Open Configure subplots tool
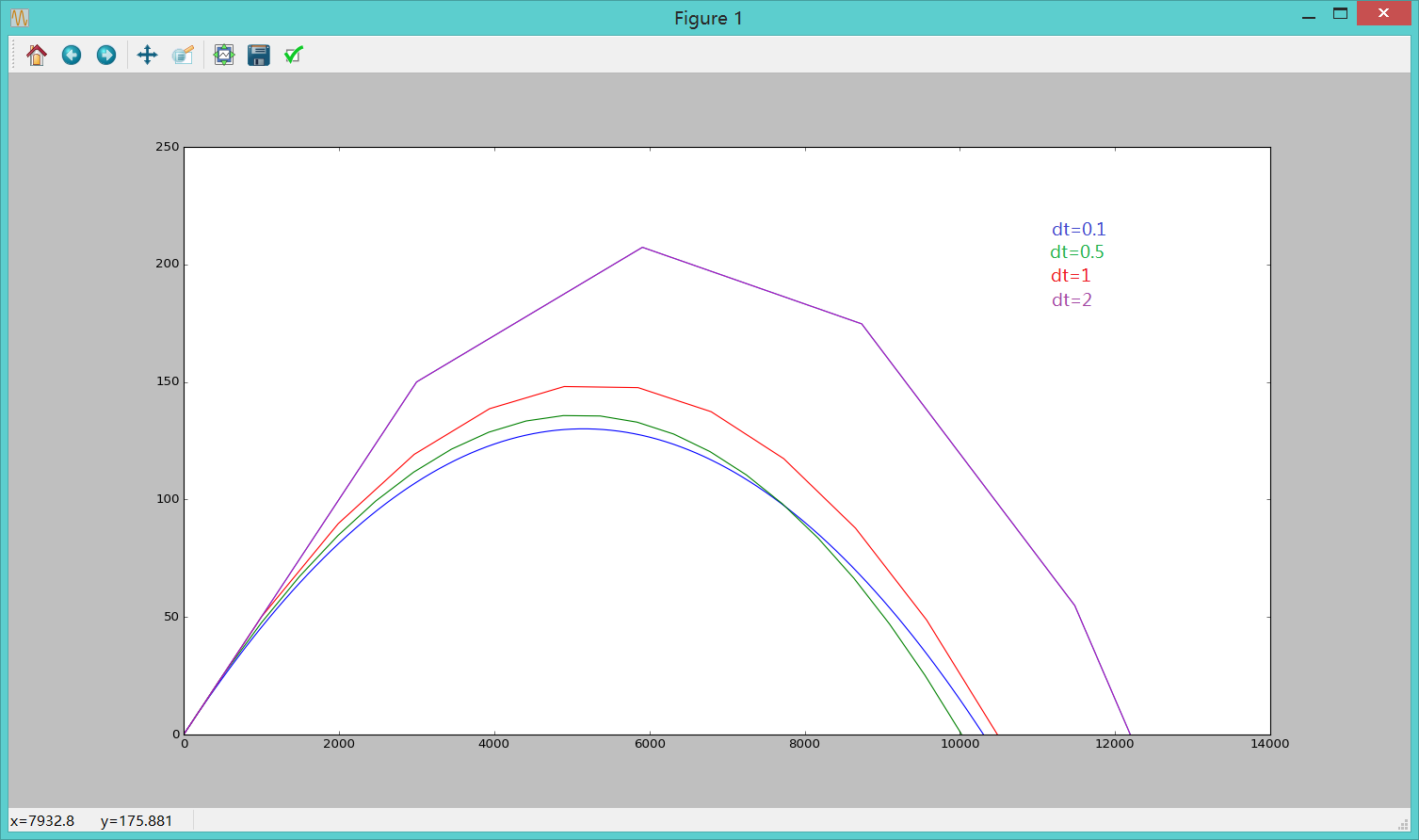1419x840 pixels. point(224,56)
